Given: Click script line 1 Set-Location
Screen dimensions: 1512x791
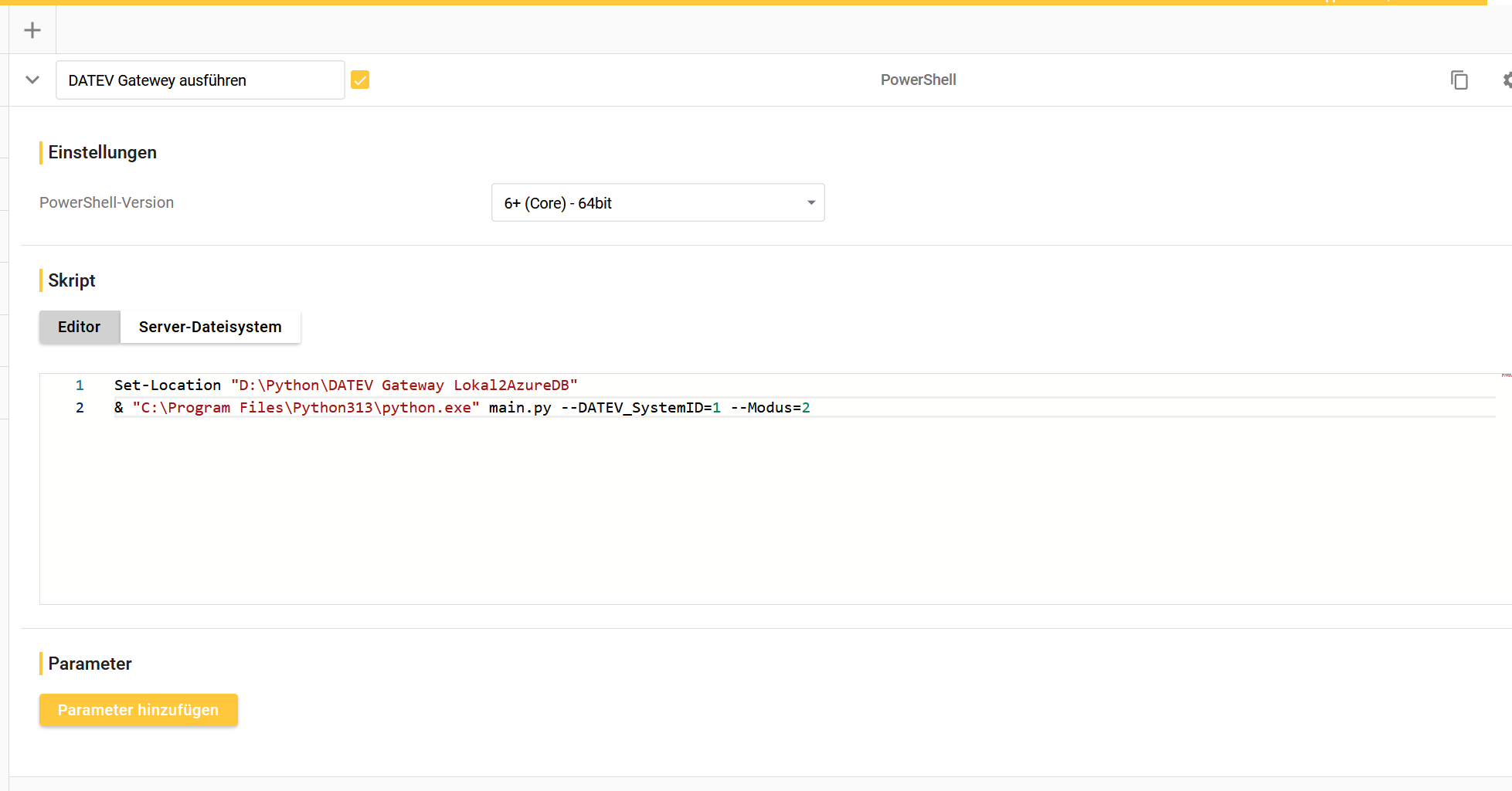Looking at the screenshot, I should 345,385.
